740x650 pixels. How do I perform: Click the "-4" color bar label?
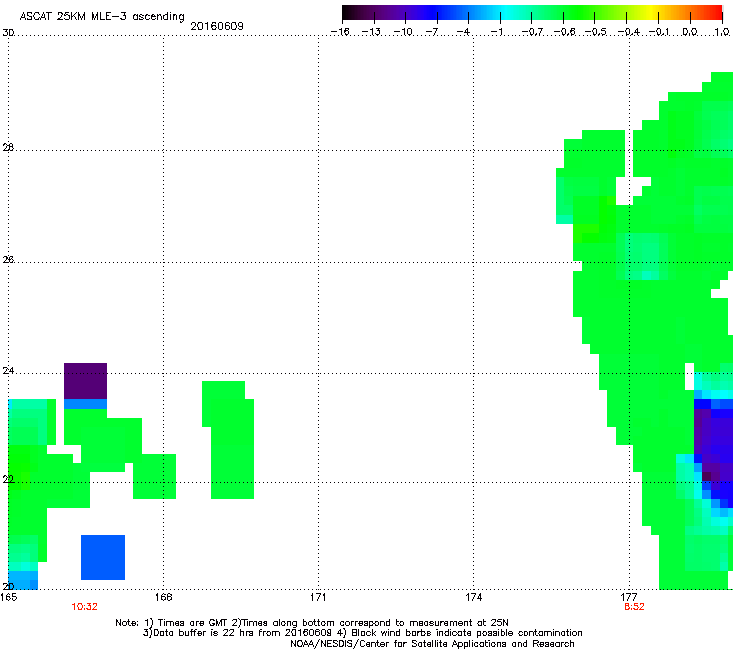(x=463, y=32)
